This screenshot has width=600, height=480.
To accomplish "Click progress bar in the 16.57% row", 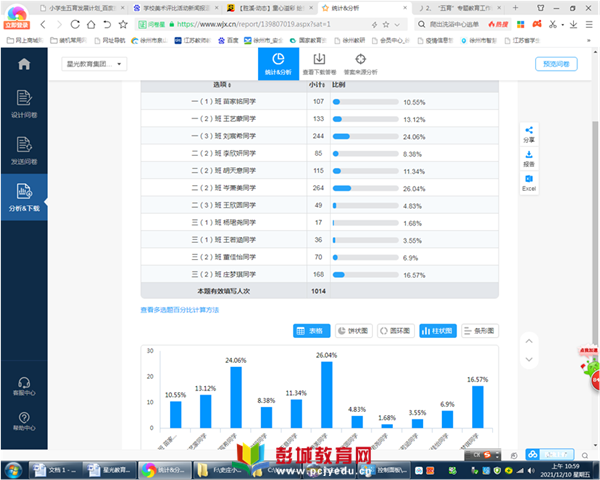I will click(x=365, y=275).
